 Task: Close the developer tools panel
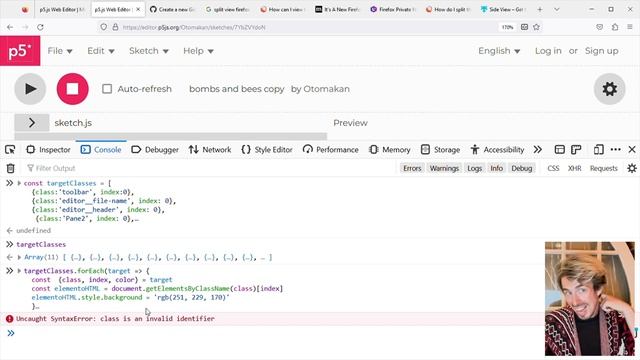[632, 150]
